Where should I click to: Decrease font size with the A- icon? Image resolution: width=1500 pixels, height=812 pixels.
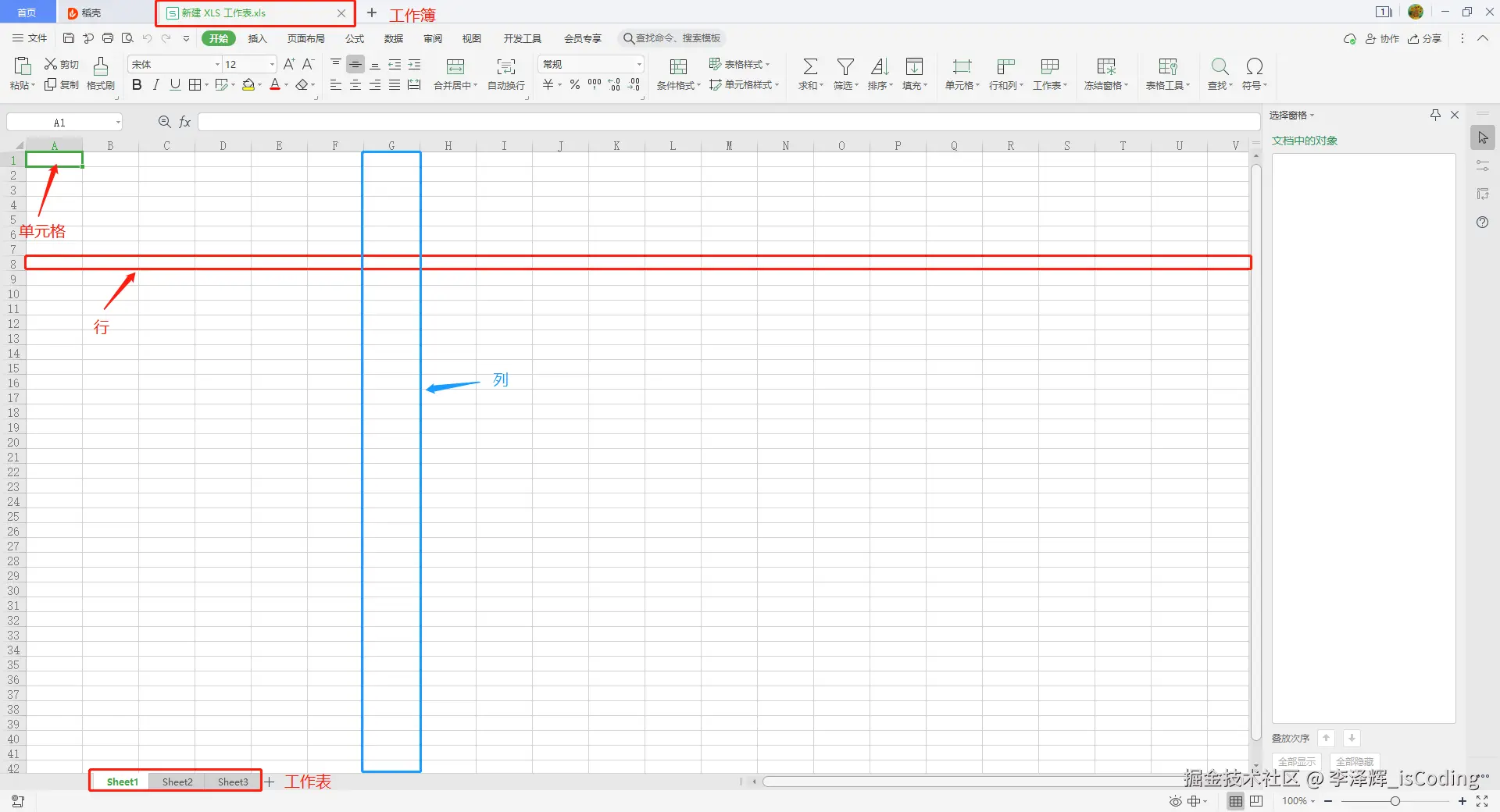coord(308,64)
